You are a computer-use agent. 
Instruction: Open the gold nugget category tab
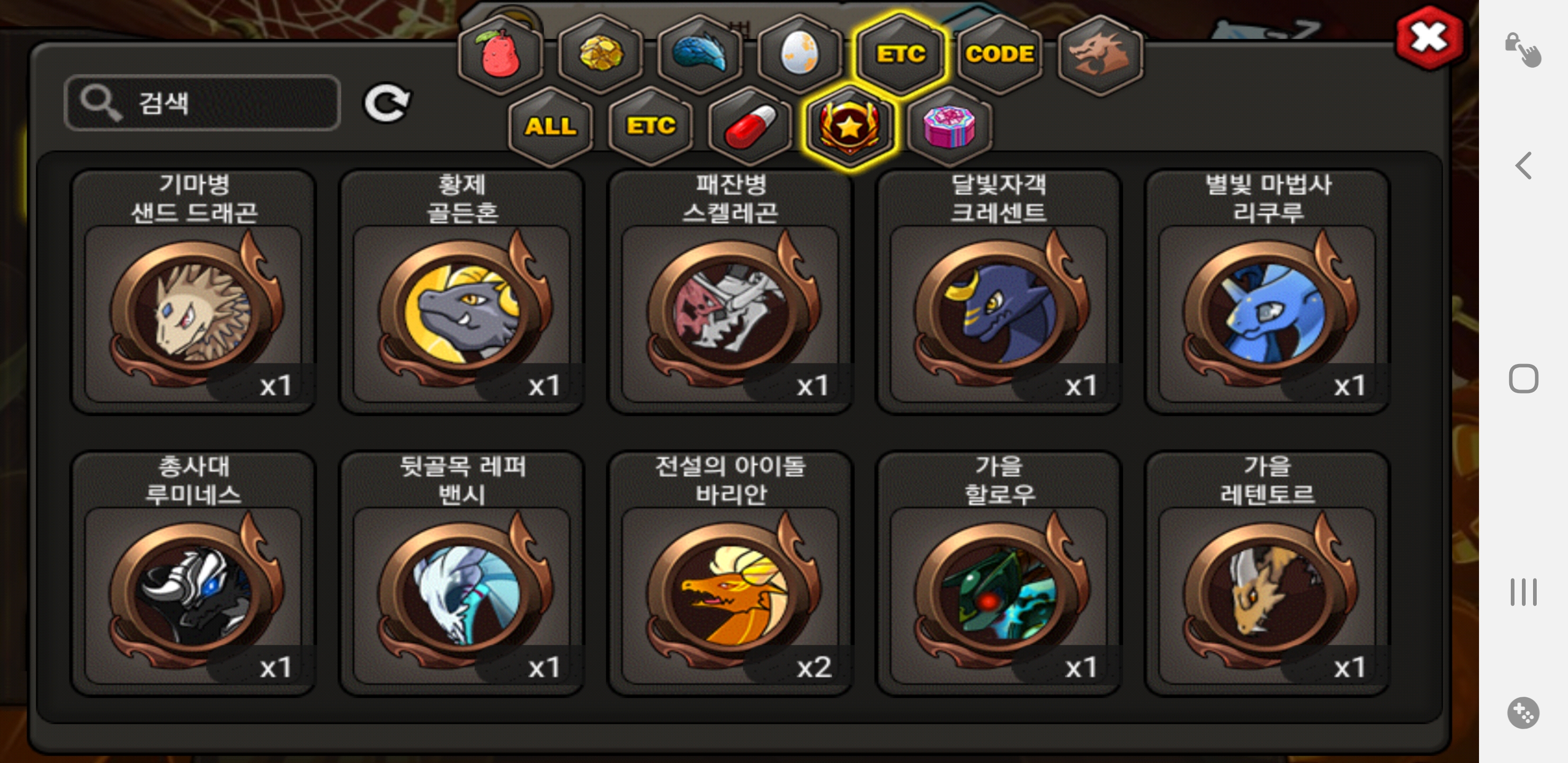point(600,54)
